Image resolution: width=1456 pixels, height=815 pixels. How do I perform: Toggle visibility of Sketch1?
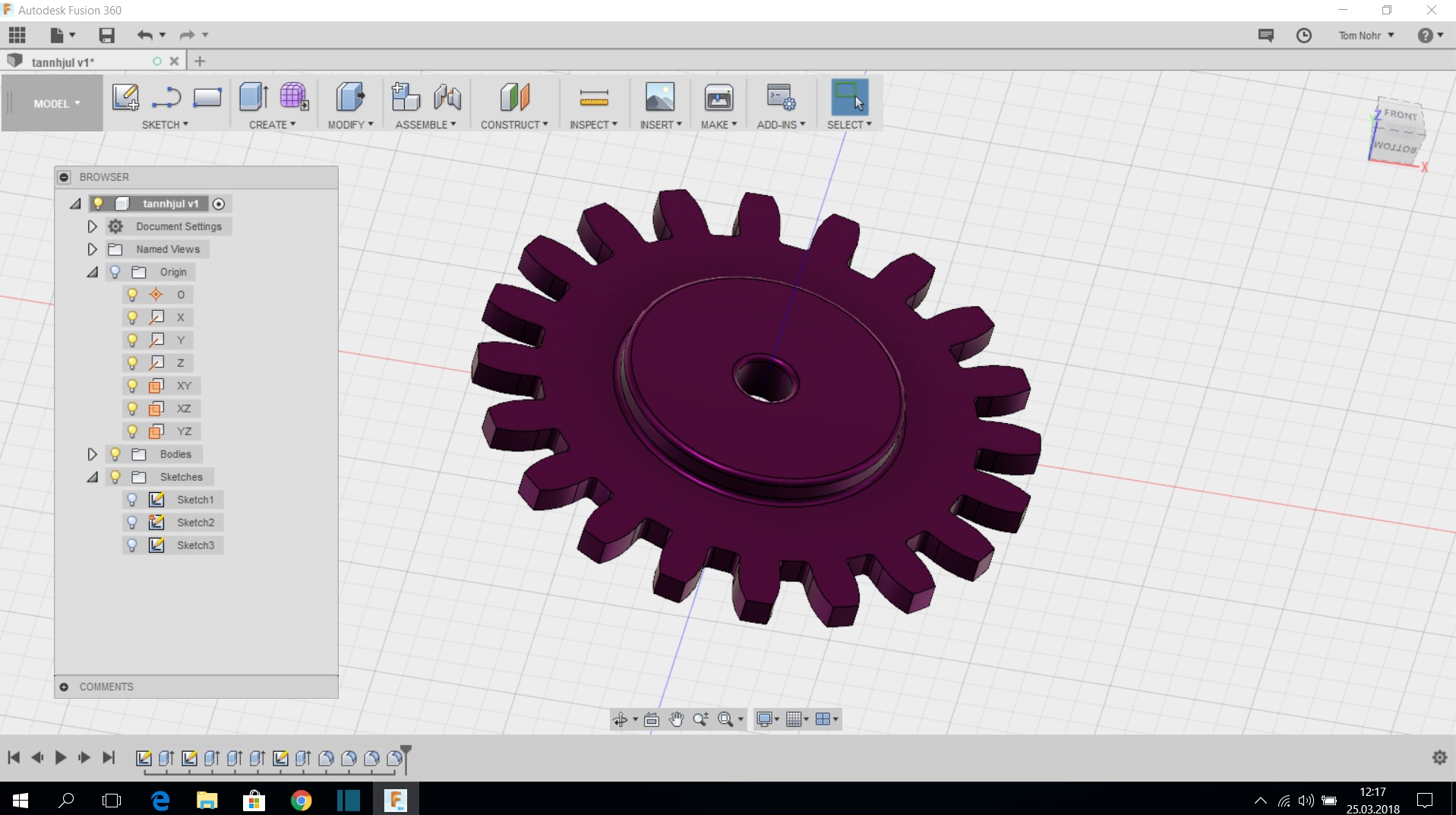click(x=132, y=500)
